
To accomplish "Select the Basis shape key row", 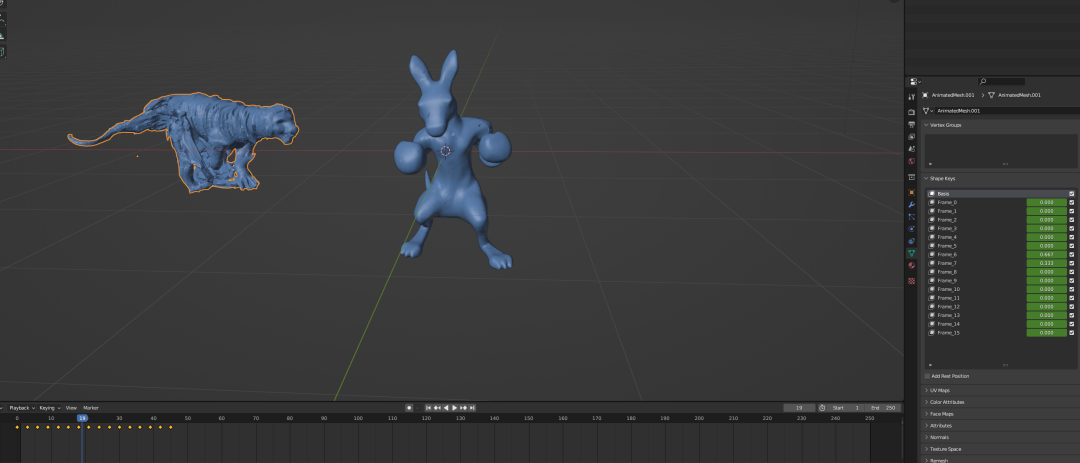I will (x=1000, y=194).
